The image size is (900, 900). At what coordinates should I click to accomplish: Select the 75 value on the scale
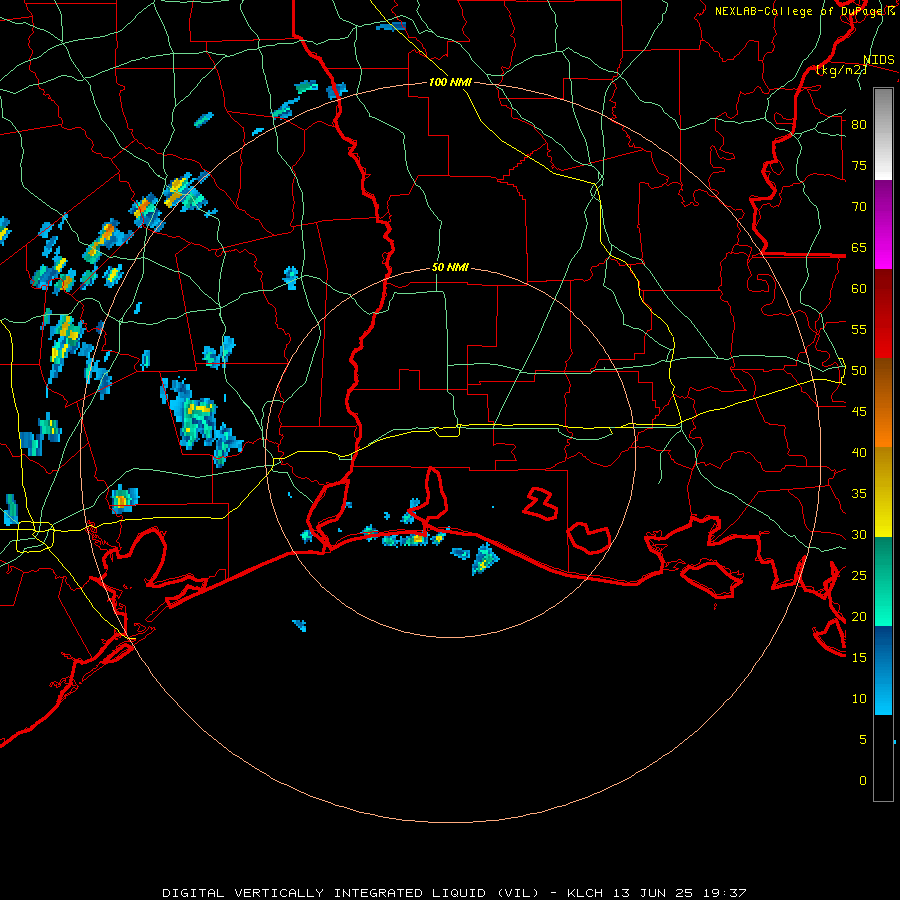click(859, 165)
